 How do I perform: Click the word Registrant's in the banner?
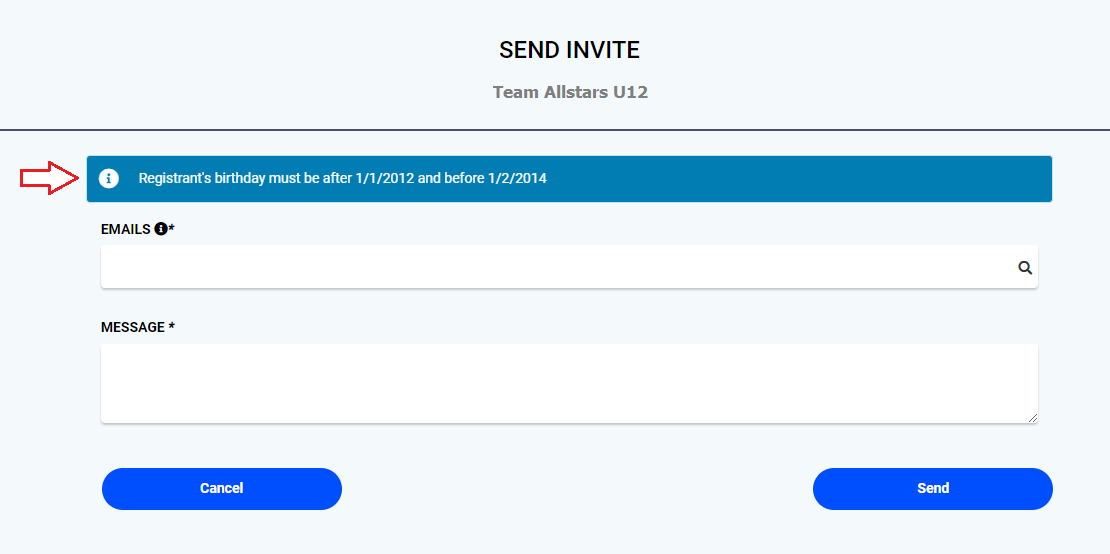pos(174,179)
